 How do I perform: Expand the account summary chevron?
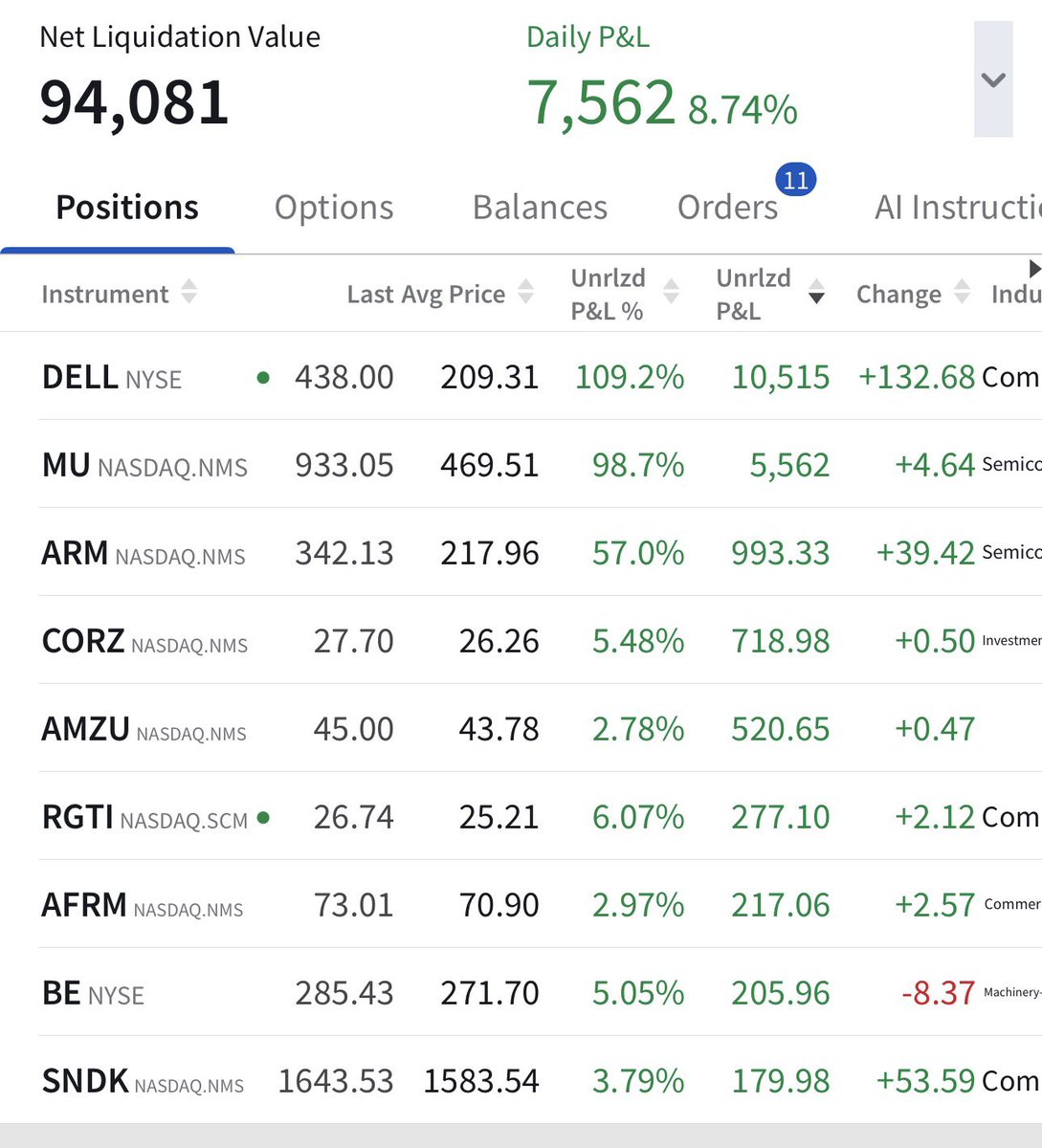(x=993, y=80)
